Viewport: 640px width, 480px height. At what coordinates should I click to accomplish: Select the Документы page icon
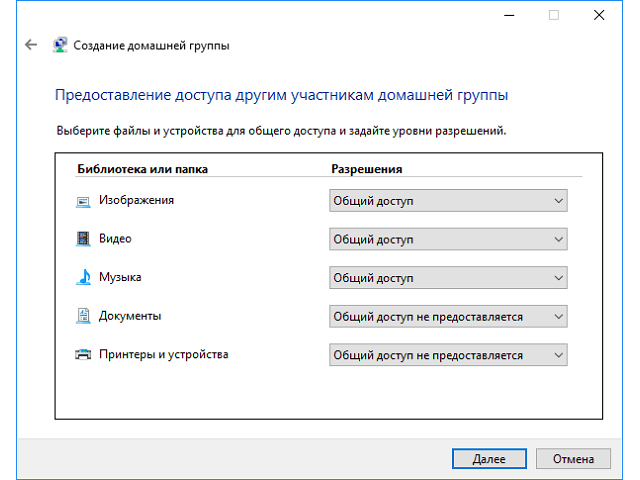point(83,316)
